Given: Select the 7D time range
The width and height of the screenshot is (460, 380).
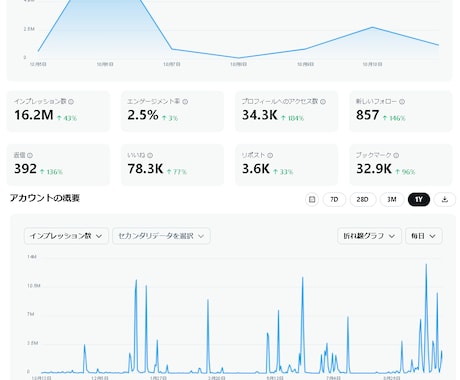Looking at the screenshot, I should point(334,199).
